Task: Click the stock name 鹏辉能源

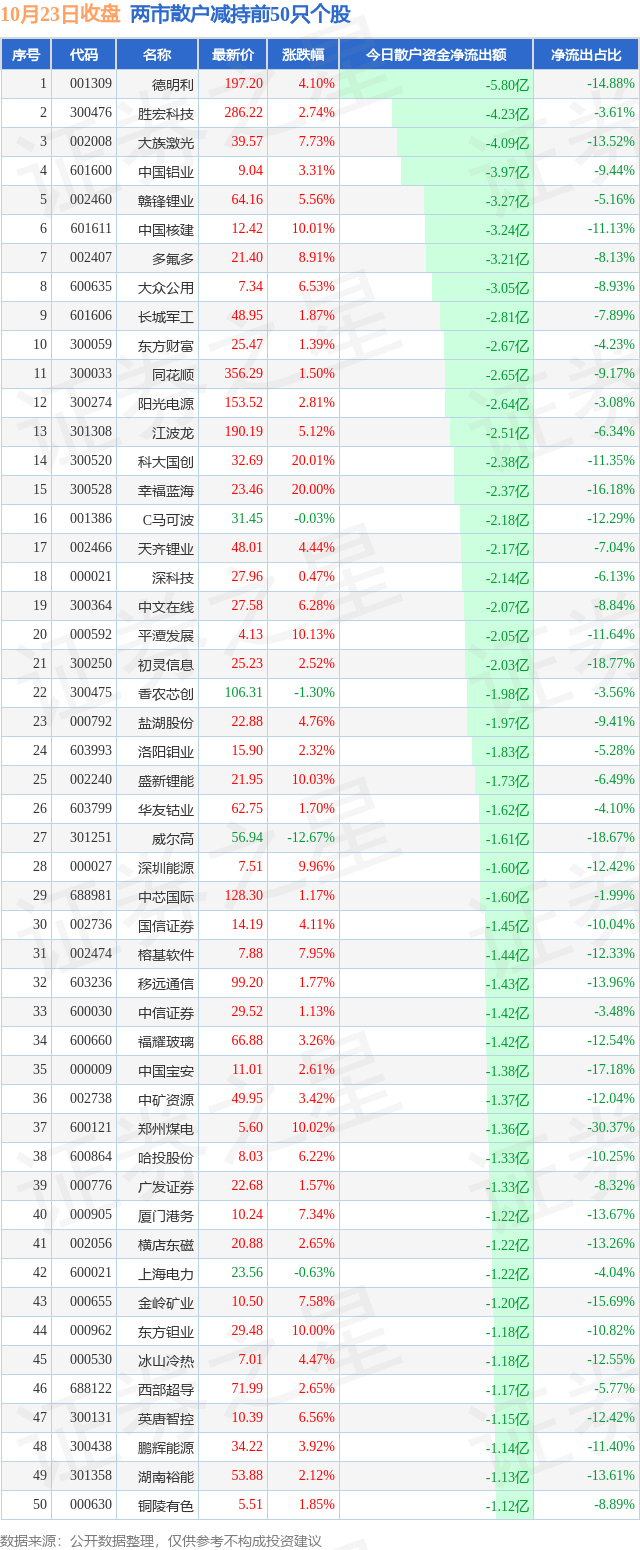Action: pos(165,1447)
